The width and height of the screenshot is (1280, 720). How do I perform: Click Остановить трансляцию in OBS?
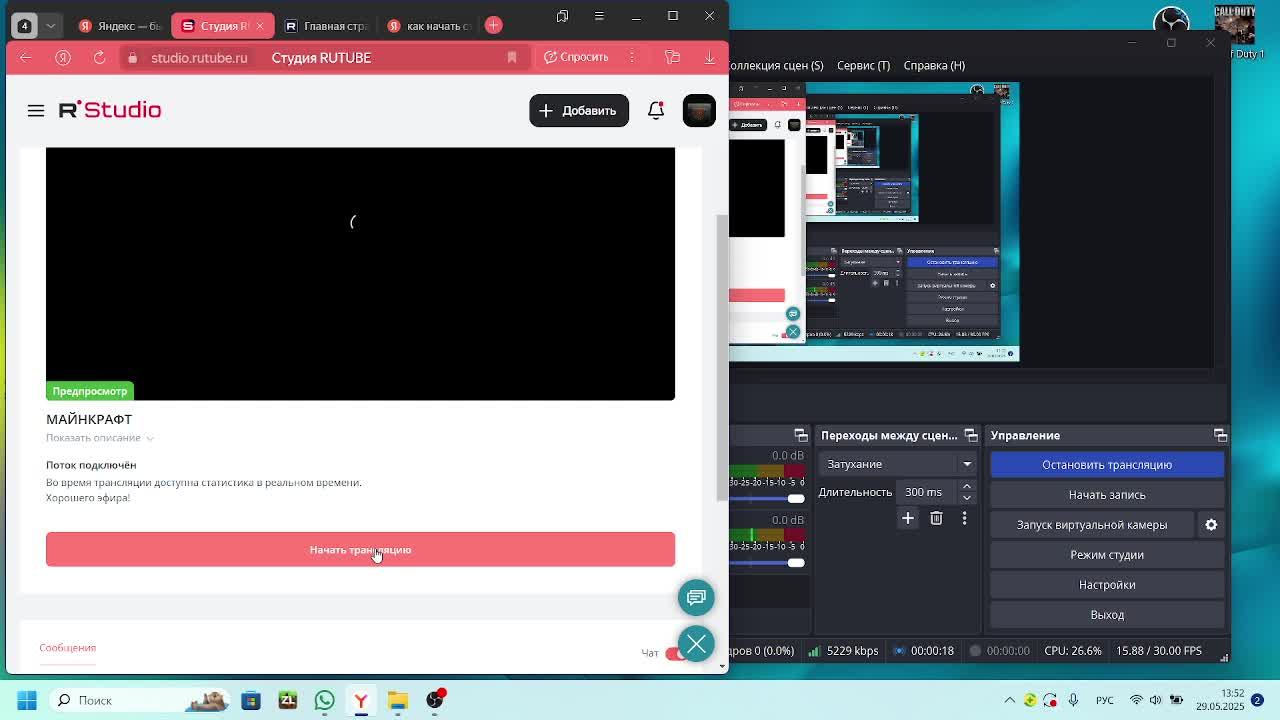pos(1107,464)
